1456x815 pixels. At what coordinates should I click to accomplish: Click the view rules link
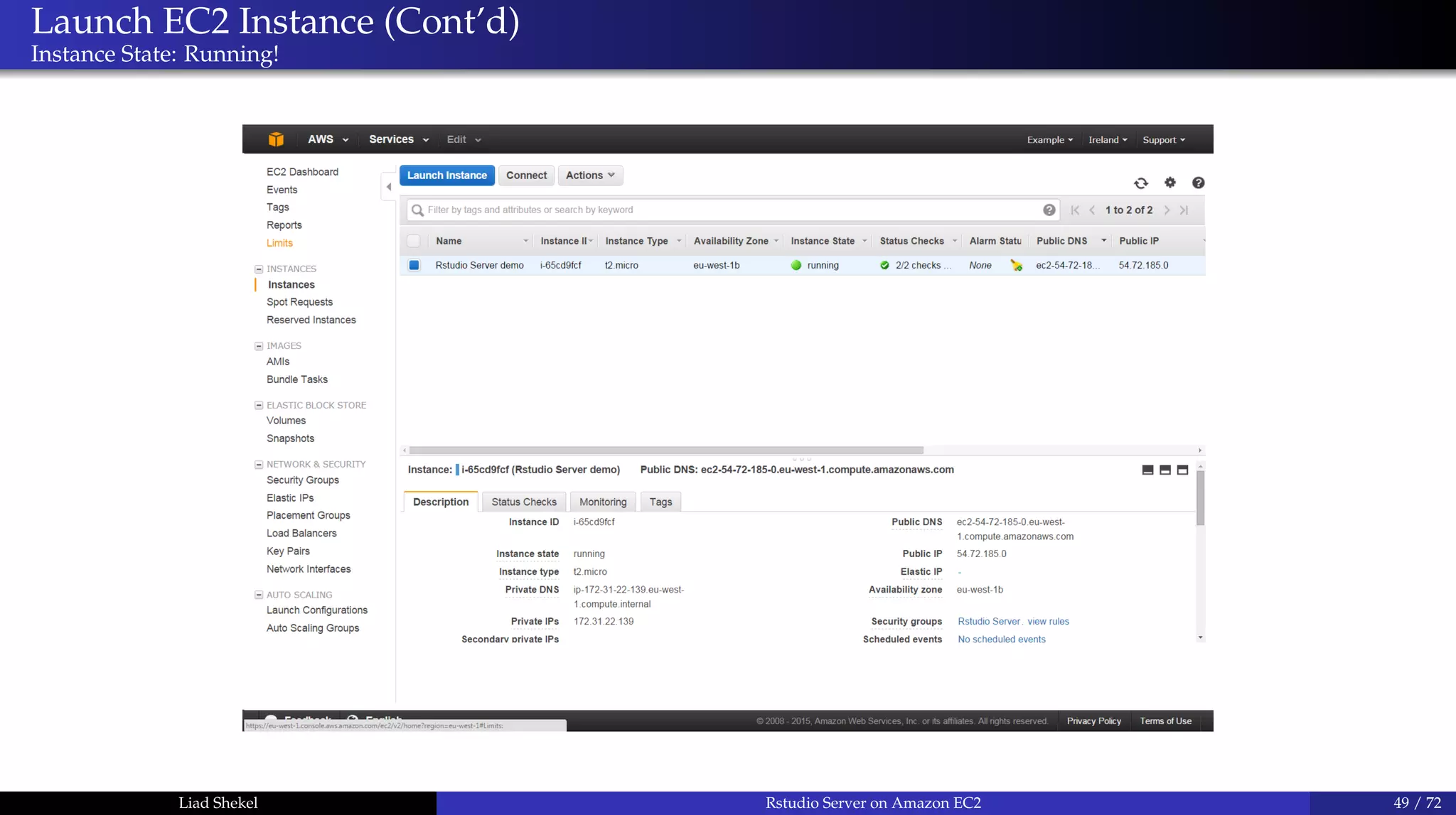(x=1048, y=622)
